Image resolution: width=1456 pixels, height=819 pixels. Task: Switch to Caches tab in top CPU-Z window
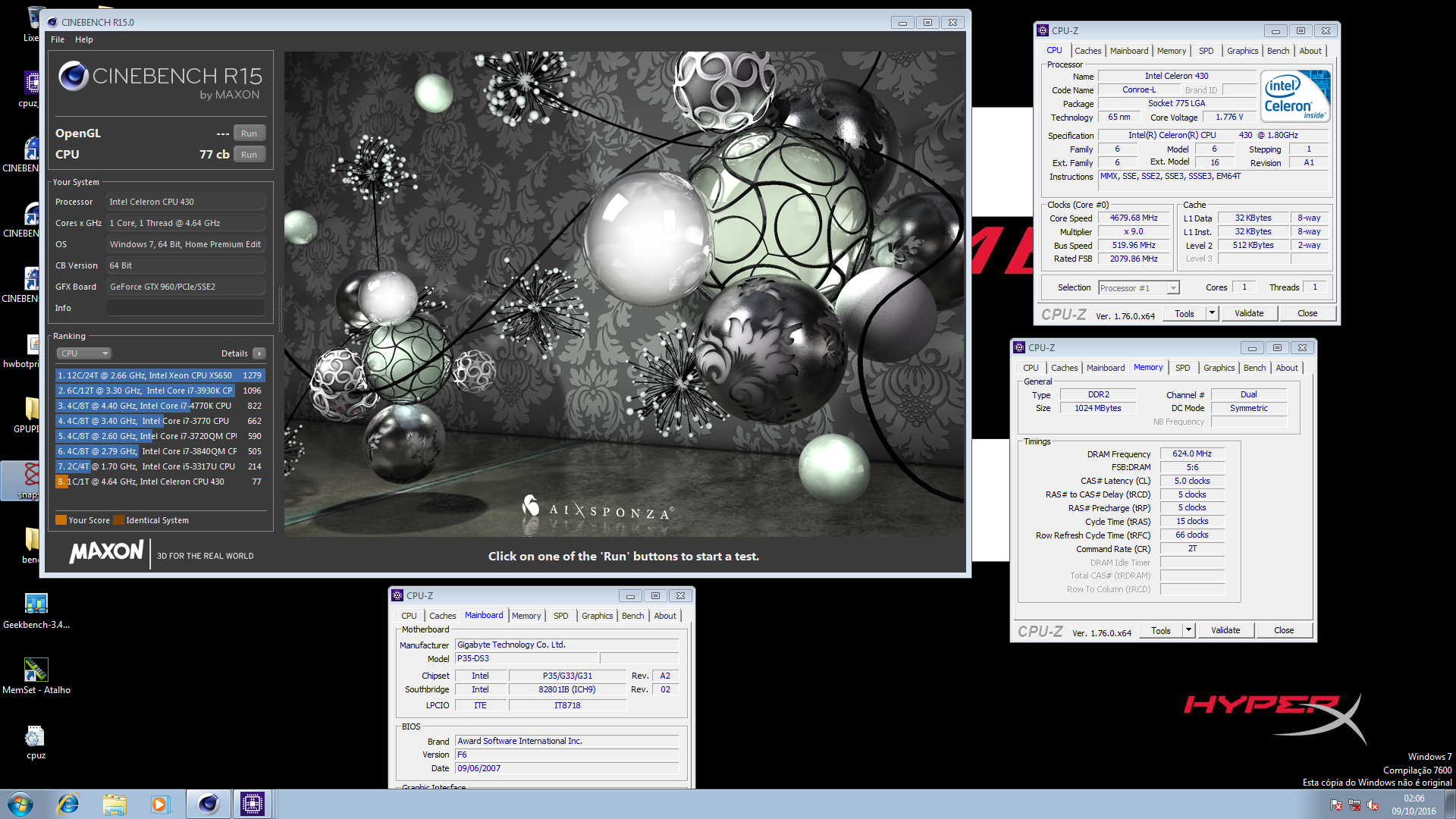(1087, 51)
